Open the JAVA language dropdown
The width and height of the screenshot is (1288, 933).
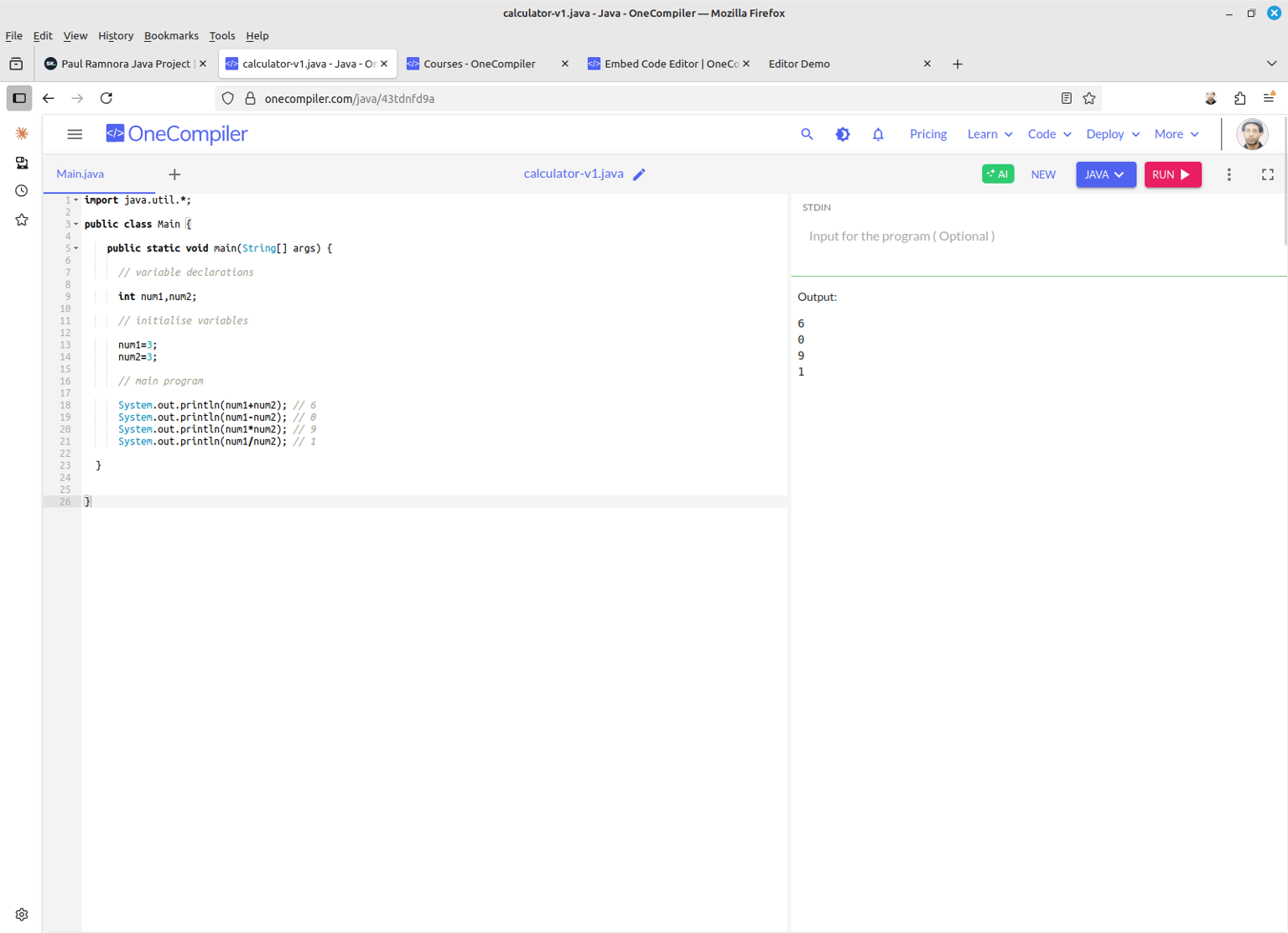[1106, 174]
